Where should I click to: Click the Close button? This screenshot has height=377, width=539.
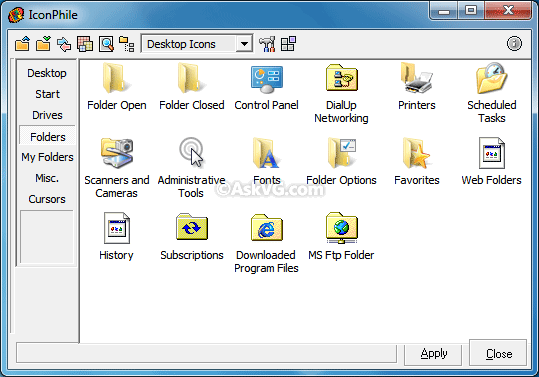coord(498,353)
